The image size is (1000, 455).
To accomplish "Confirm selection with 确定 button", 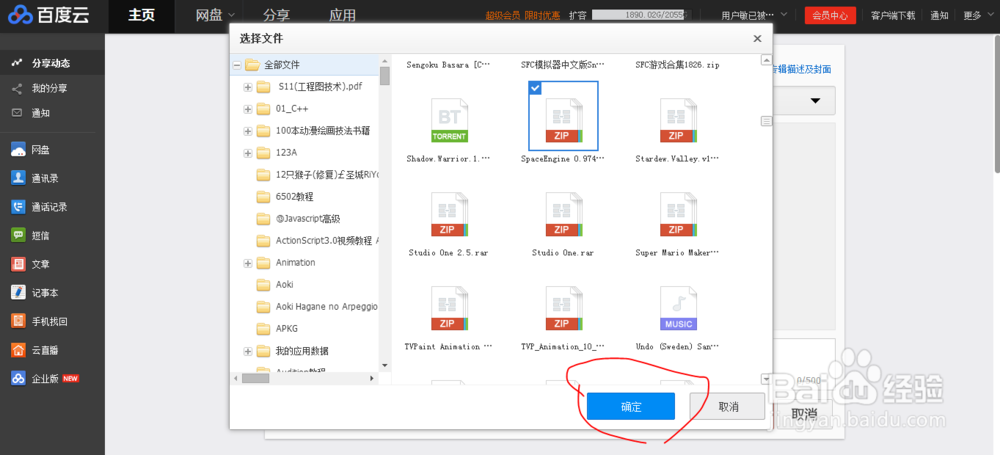I will [631, 407].
